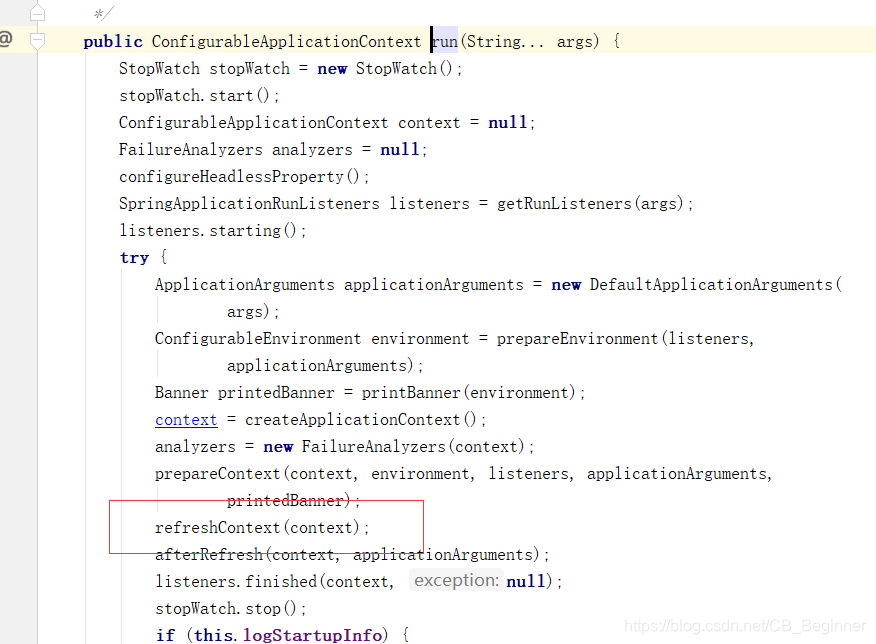This screenshot has height=644, width=876.
Task: Place cursor on the run method name
Action: point(445,41)
